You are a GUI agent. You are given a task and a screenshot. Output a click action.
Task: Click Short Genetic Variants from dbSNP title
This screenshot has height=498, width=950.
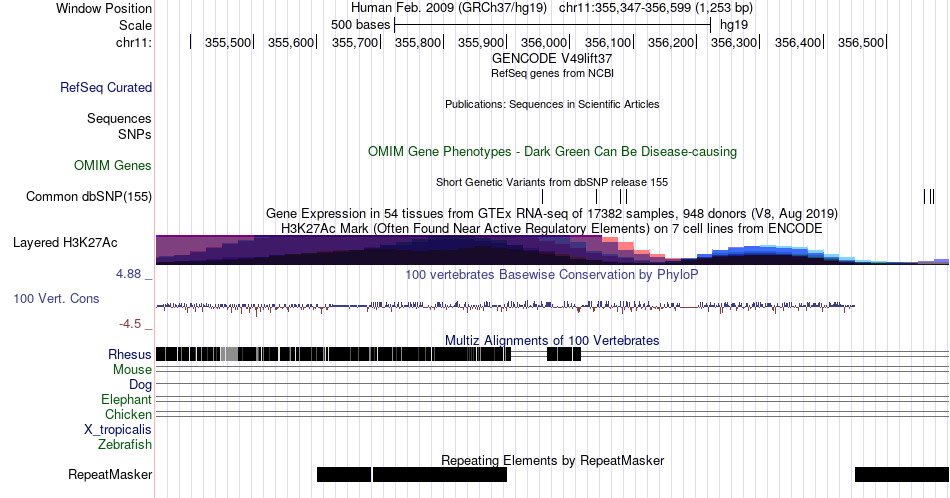pos(552,182)
